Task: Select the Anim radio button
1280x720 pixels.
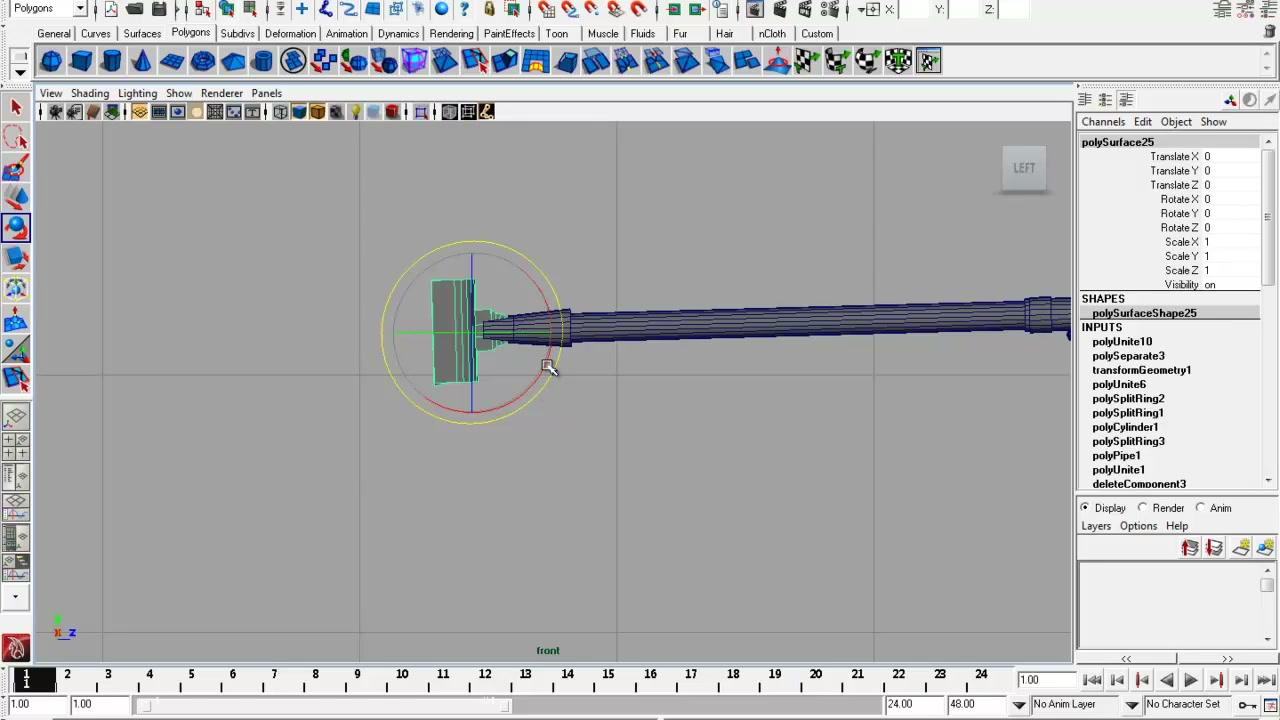Action: pyautogui.click(x=1200, y=508)
